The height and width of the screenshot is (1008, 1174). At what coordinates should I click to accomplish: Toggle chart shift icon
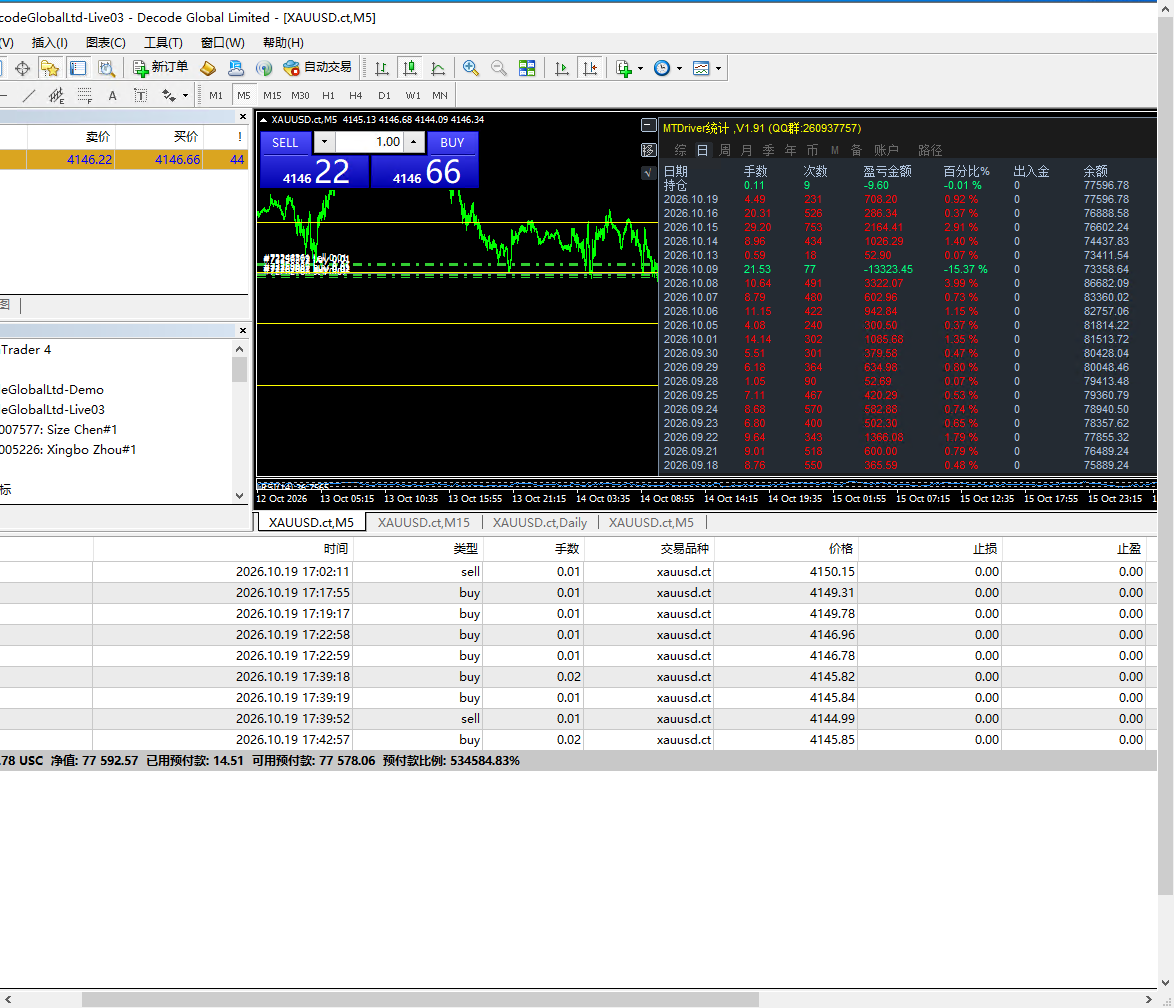pos(590,68)
